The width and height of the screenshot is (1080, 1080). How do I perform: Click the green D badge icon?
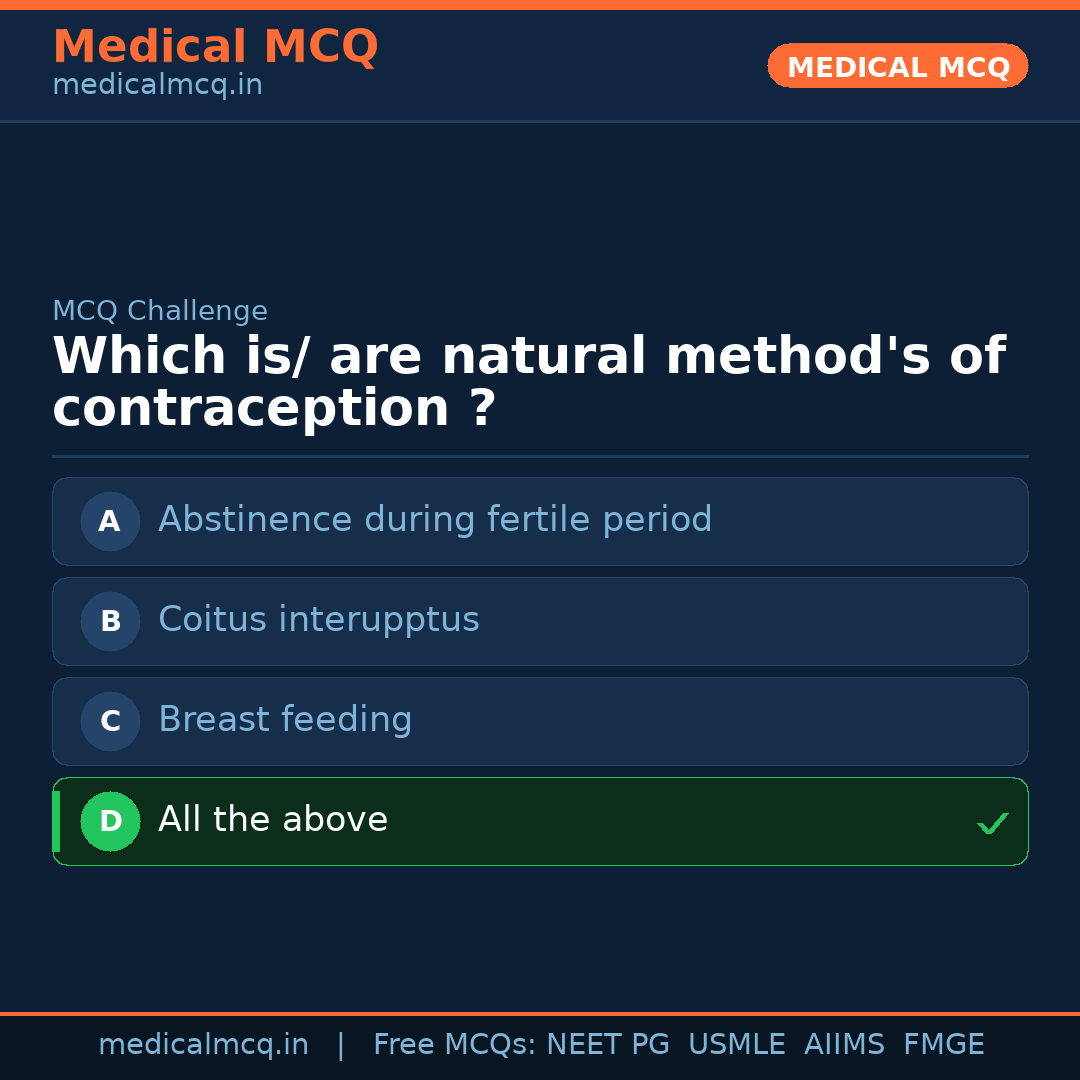pos(110,821)
